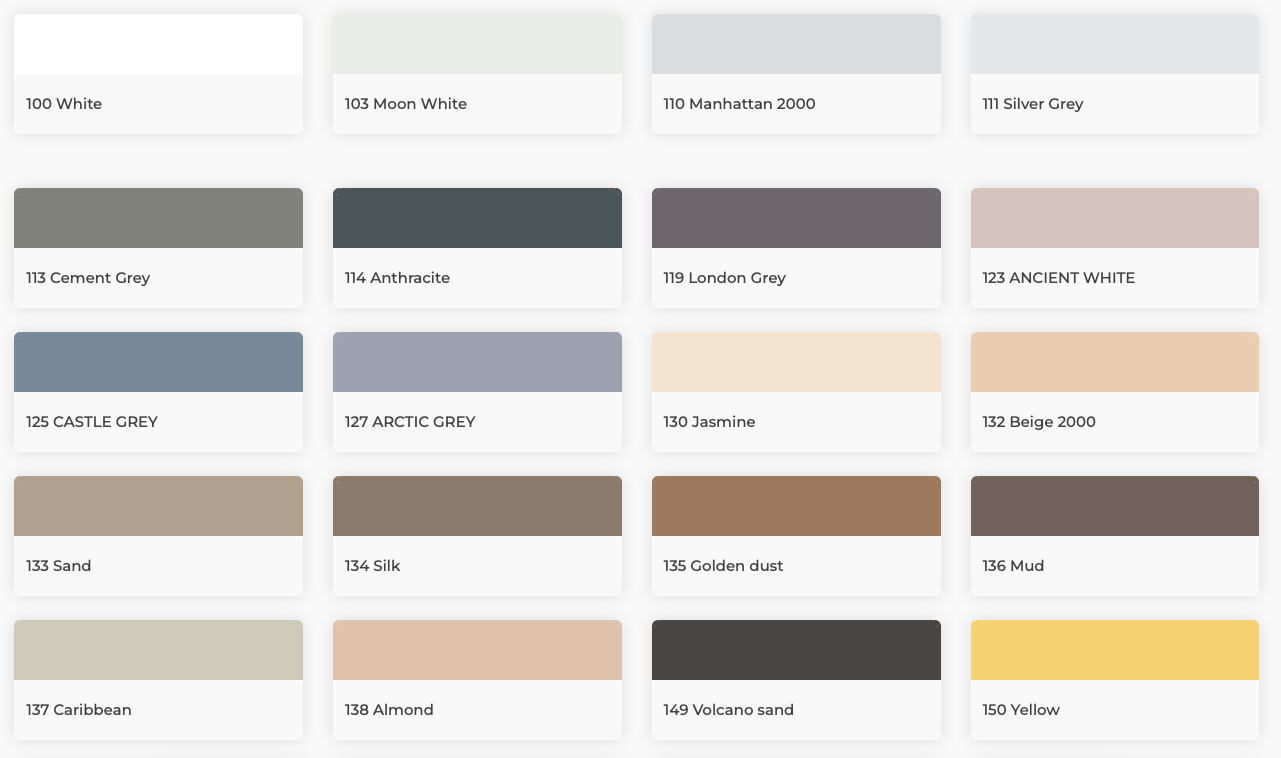Pick the 111 Silver Grey swatch
Screen dimensions: 1281x758
click(x=1114, y=46)
